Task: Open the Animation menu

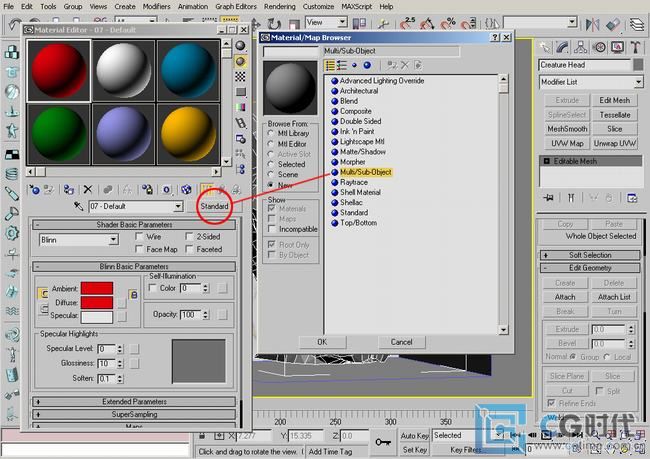Action: [193, 6]
